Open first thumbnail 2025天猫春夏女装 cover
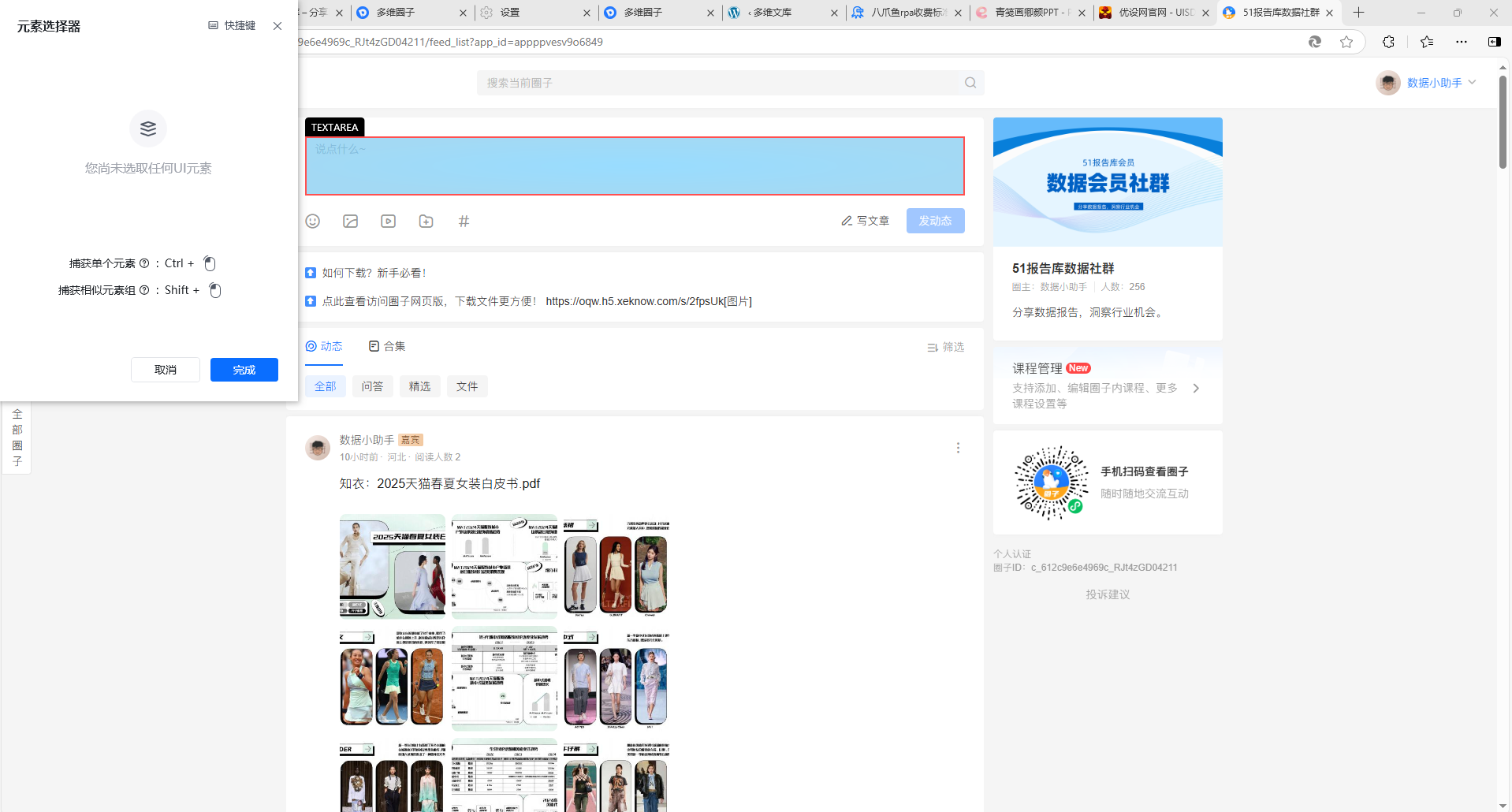Image resolution: width=1512 pixels, height=812 pixels. pos(393,566)
